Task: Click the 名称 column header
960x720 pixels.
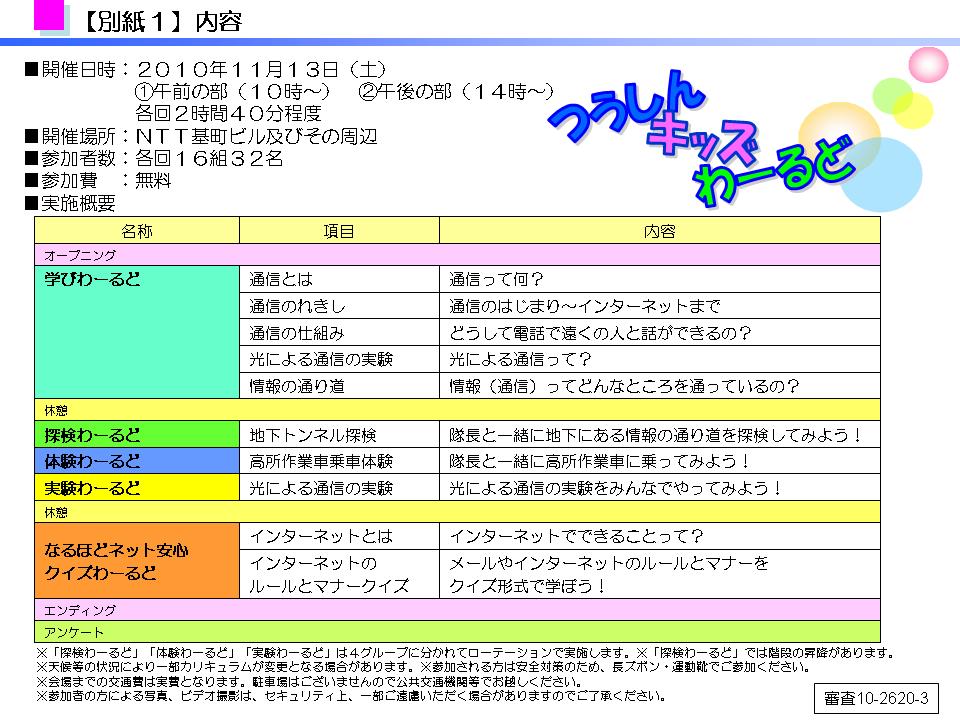Action: click(137, 231)
